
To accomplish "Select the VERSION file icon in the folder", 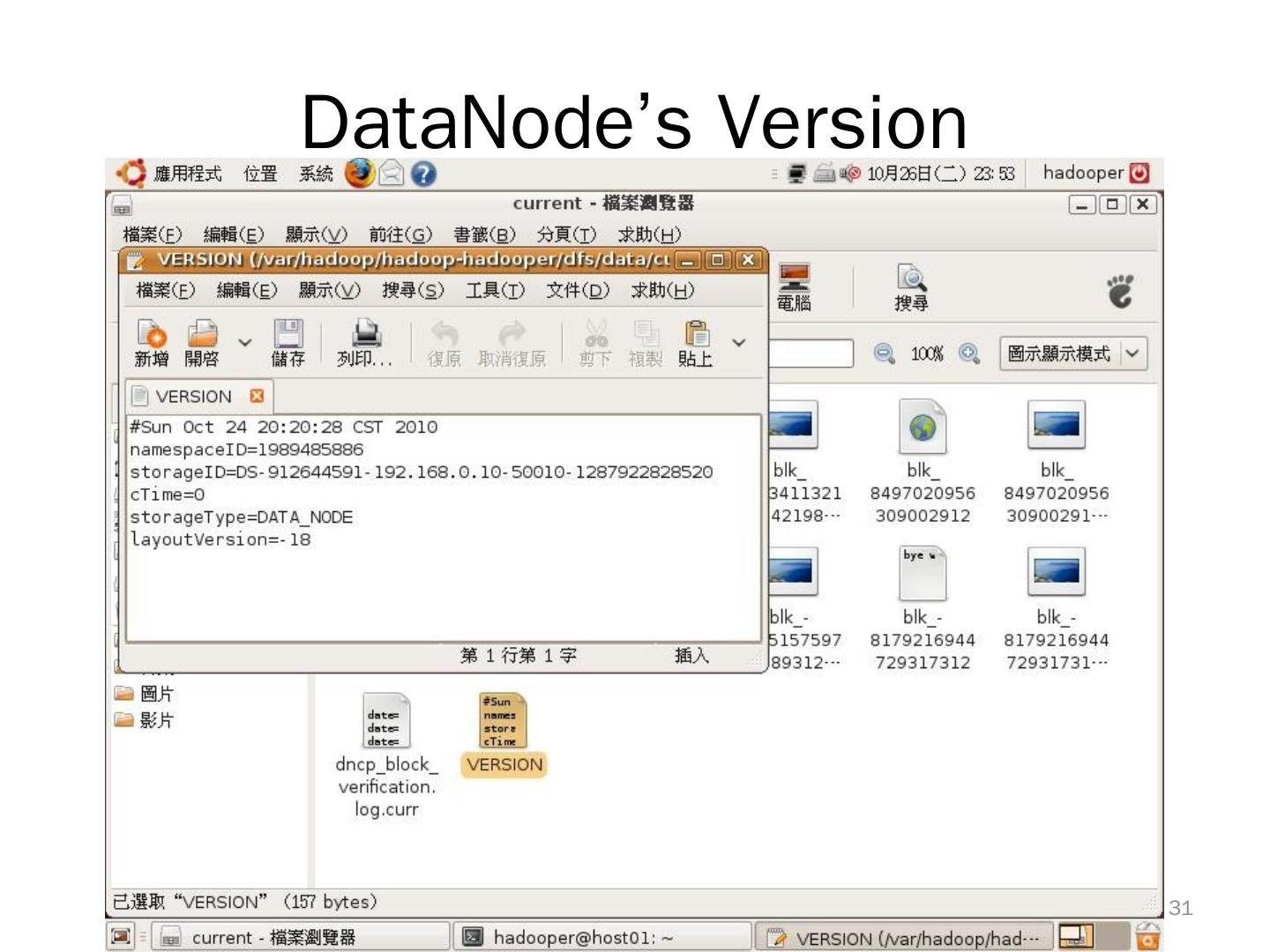I will click(x=504, y=733).
